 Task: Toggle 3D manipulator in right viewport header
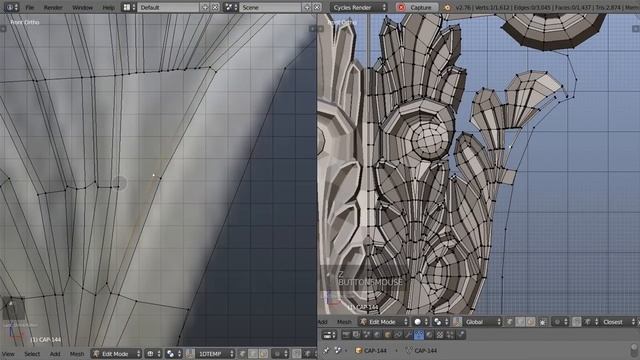click(x=457, y=322)
